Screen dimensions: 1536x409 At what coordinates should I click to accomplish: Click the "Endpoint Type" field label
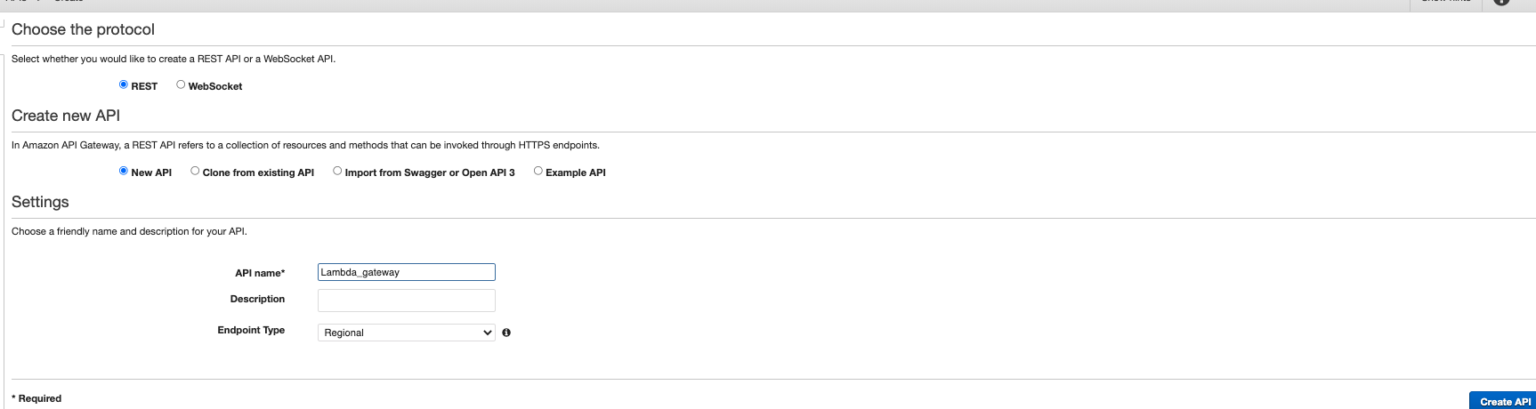coord(251,330)
